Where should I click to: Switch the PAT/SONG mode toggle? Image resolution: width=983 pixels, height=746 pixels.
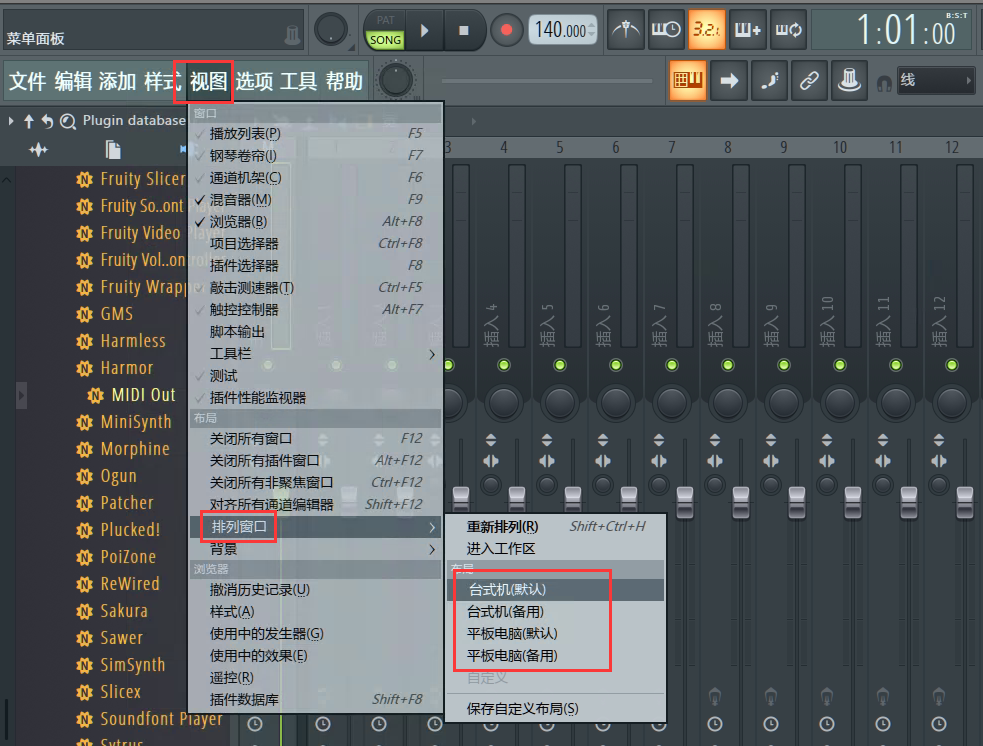tap(384, 30)
